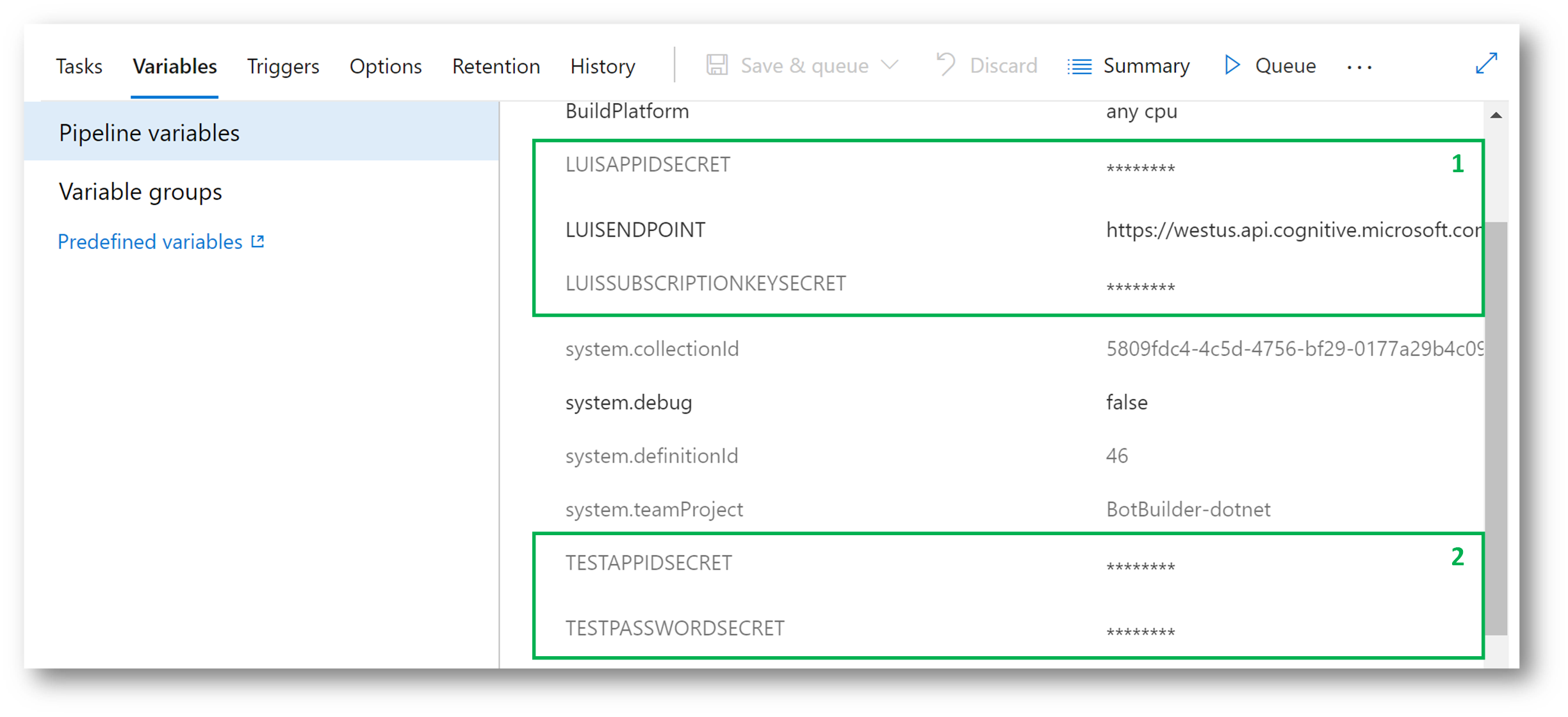
Task: Click the Queue play triangle icon
Action: (1232, 65)
